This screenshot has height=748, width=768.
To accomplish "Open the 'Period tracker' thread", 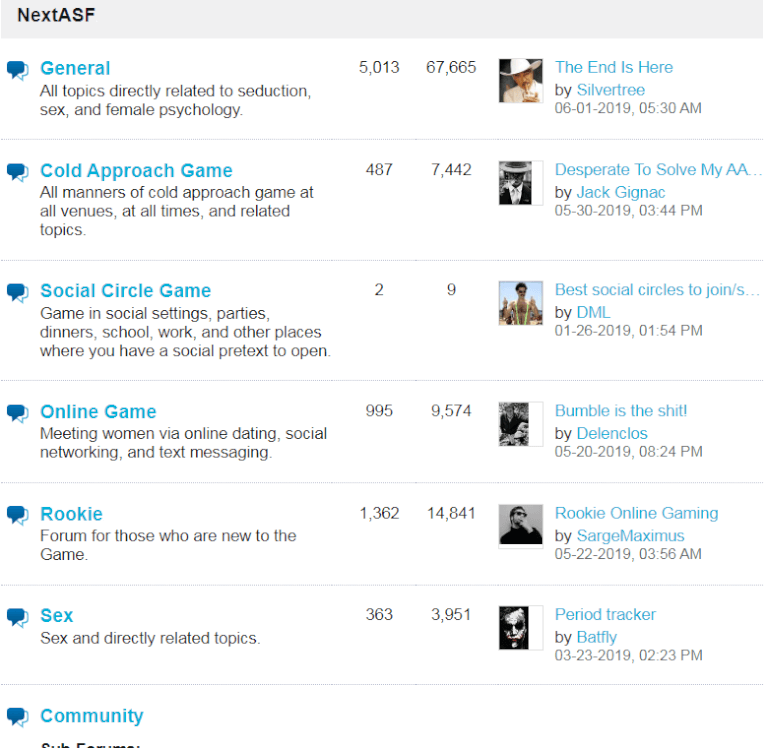I will point(605,614).
